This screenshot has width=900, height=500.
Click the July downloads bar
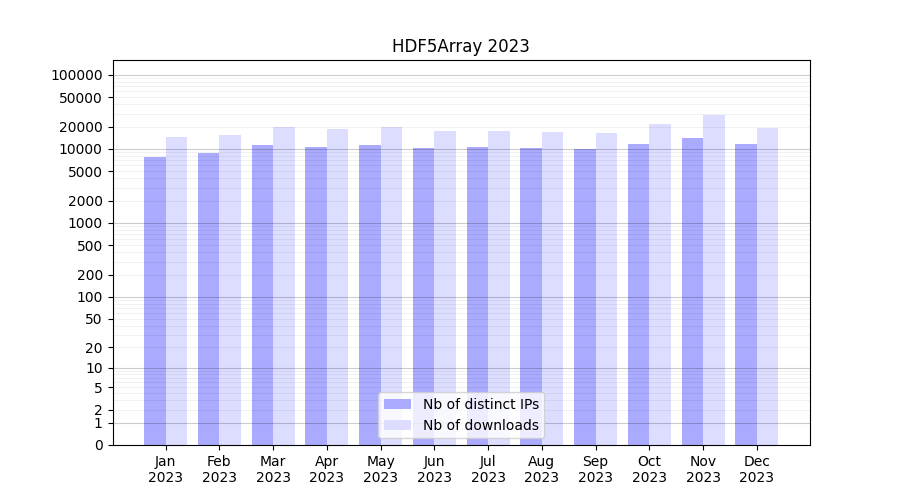(499, 288)
